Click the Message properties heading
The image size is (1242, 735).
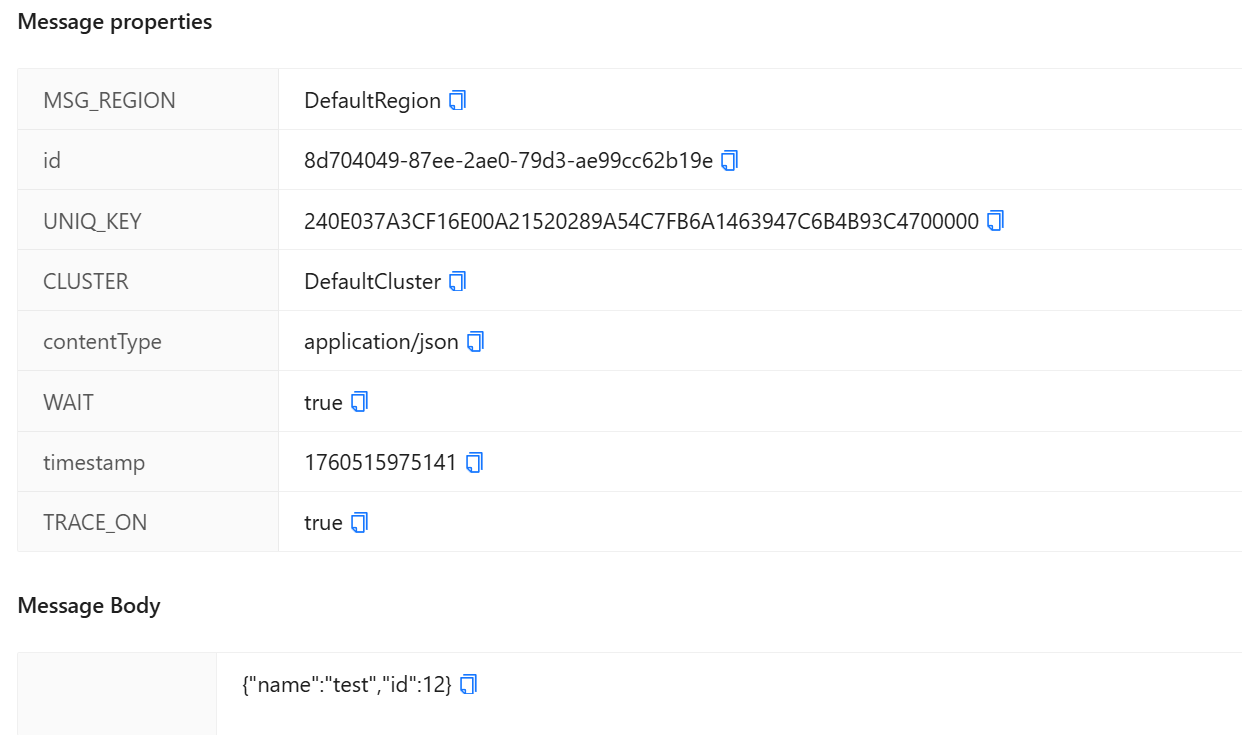(115, 22)
